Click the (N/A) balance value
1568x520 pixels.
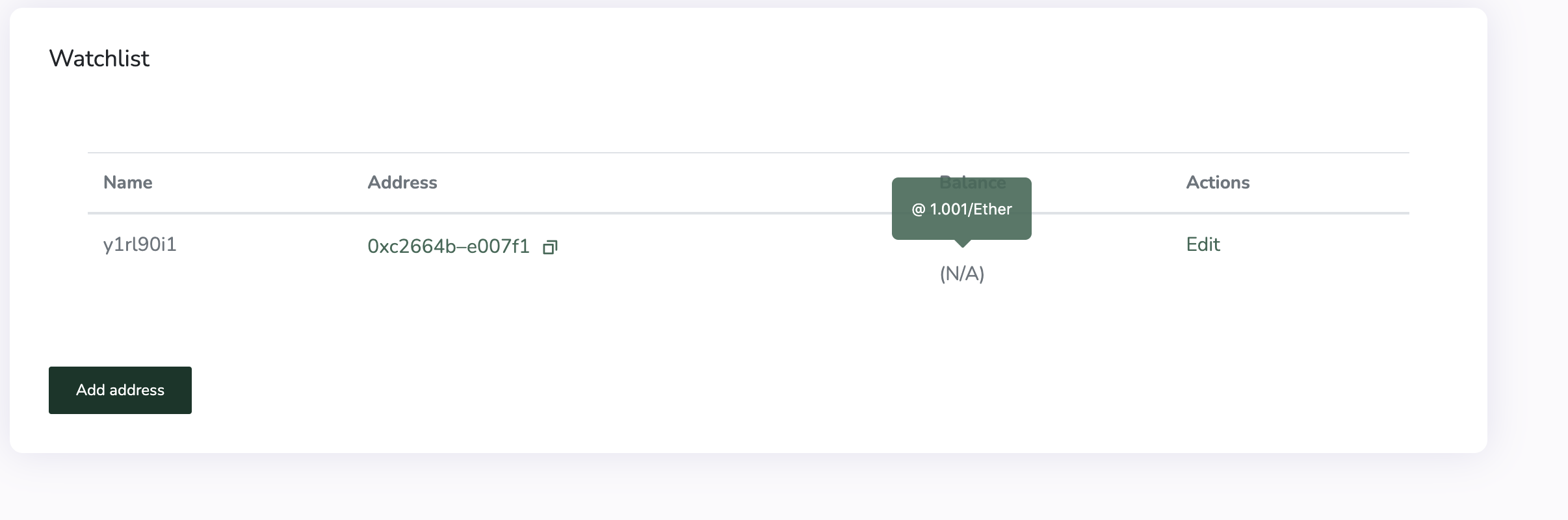(961, 274)
